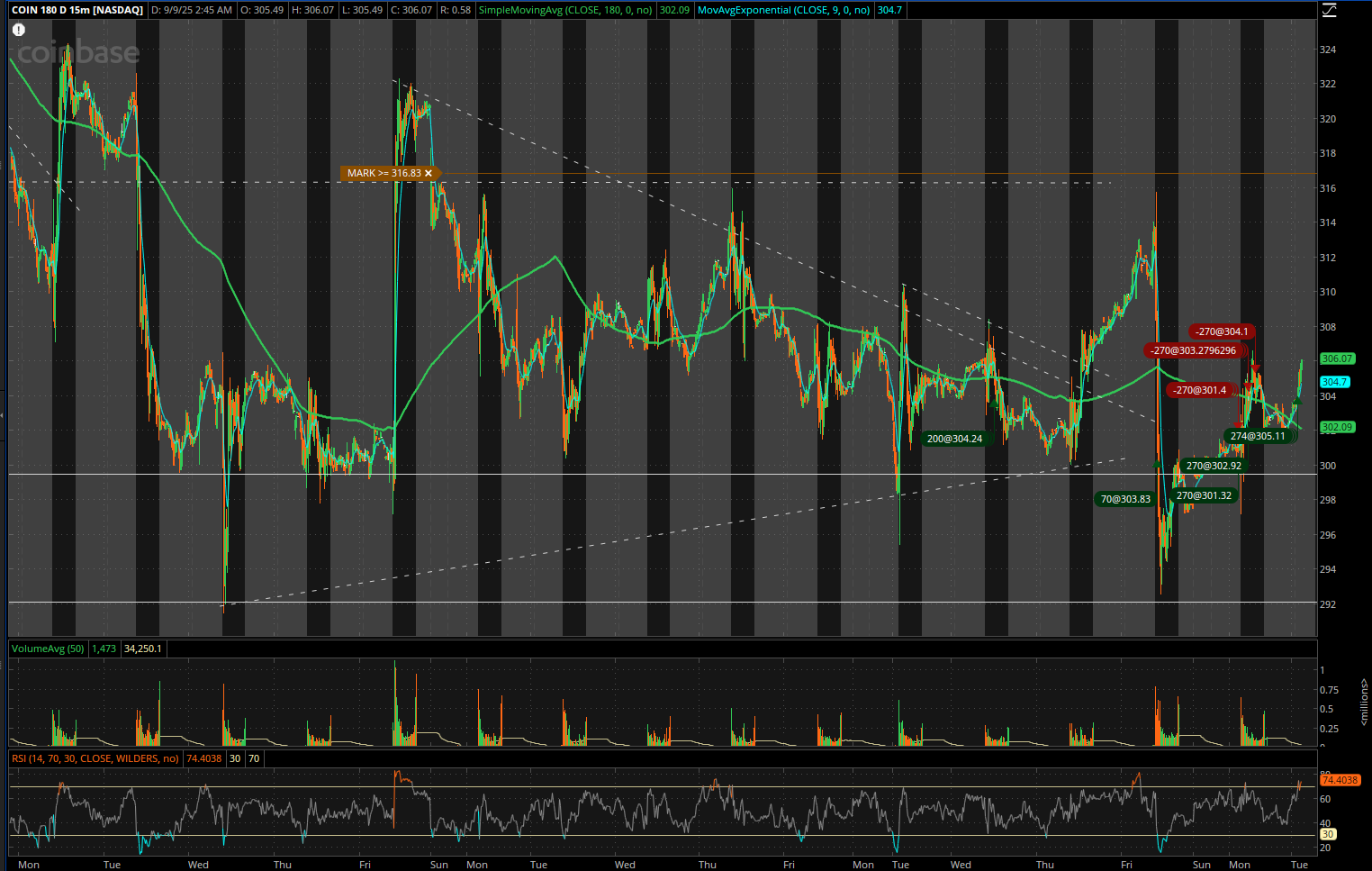Click the chart drawing icon at top right

point(1330,11)
